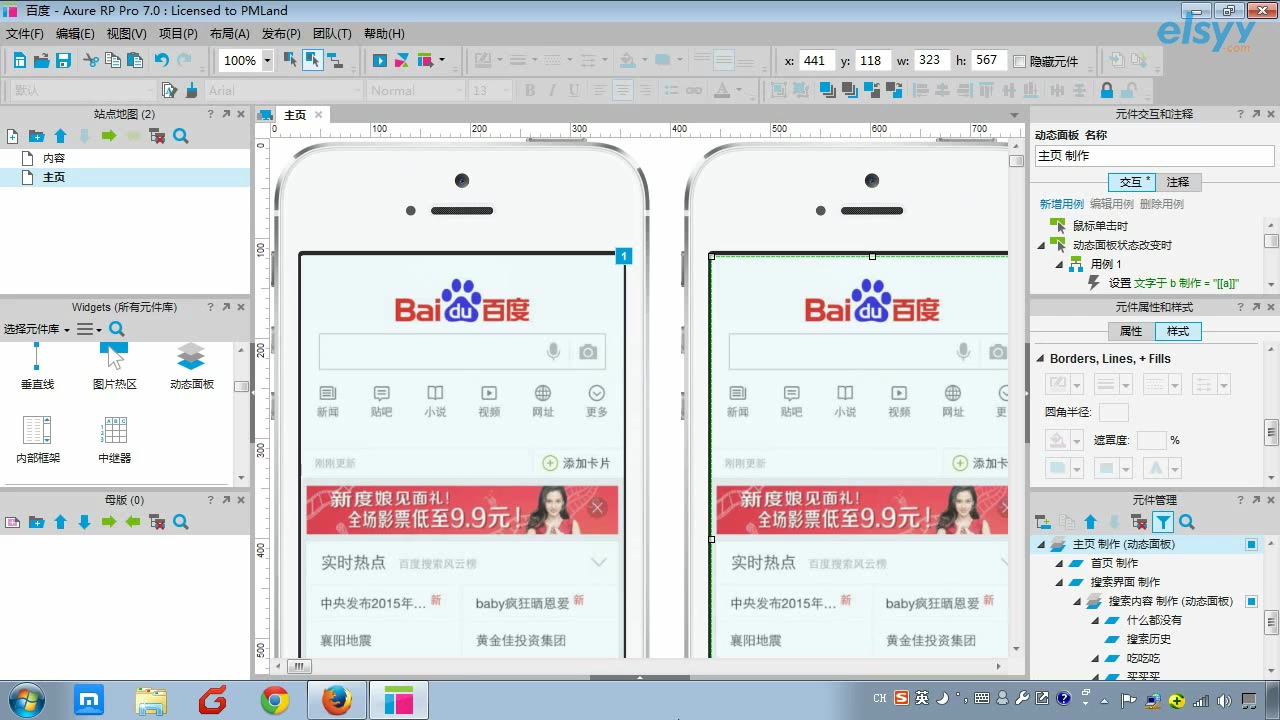
Task: Click the lock widget padlock icon
Action: tap(1107, 90)
